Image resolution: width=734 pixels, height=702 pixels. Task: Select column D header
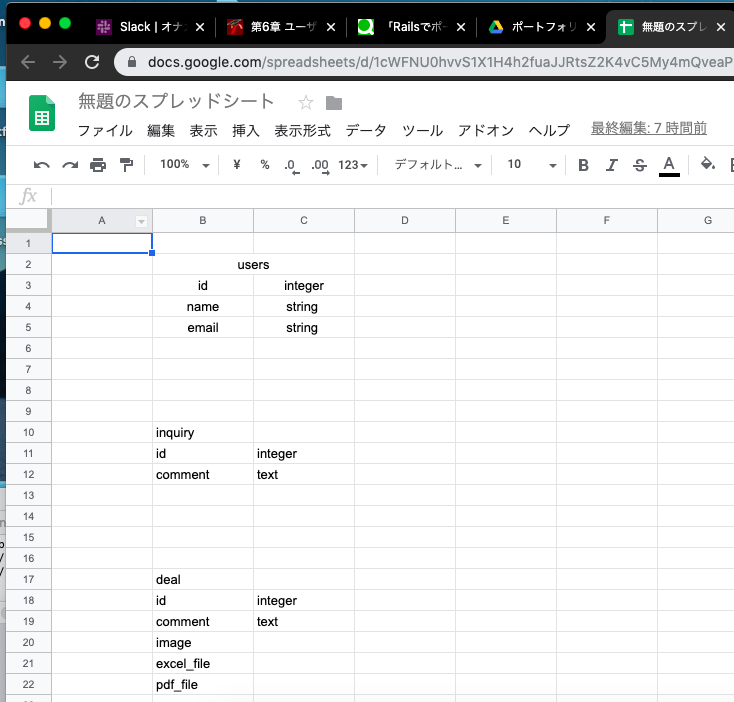(405, 220)
